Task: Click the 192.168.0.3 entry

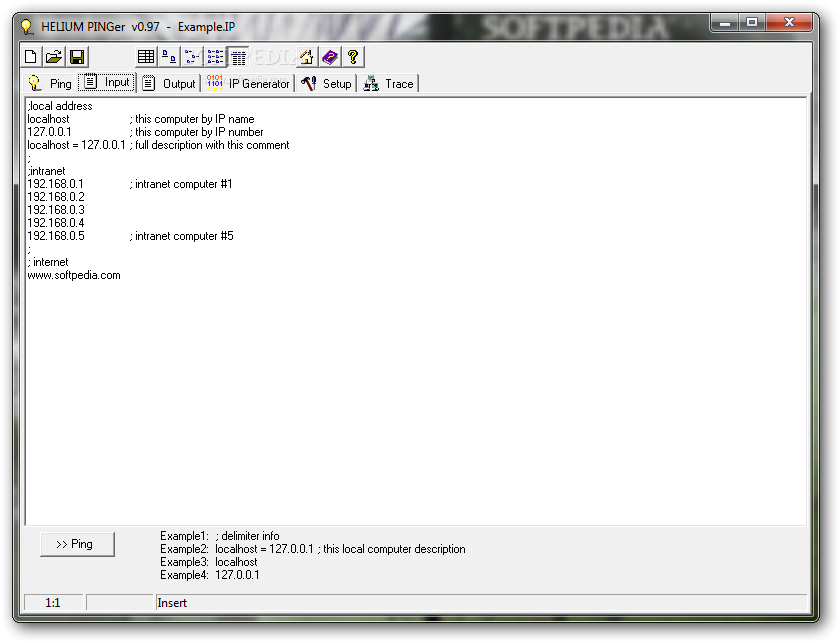Action: coord(56,210)
